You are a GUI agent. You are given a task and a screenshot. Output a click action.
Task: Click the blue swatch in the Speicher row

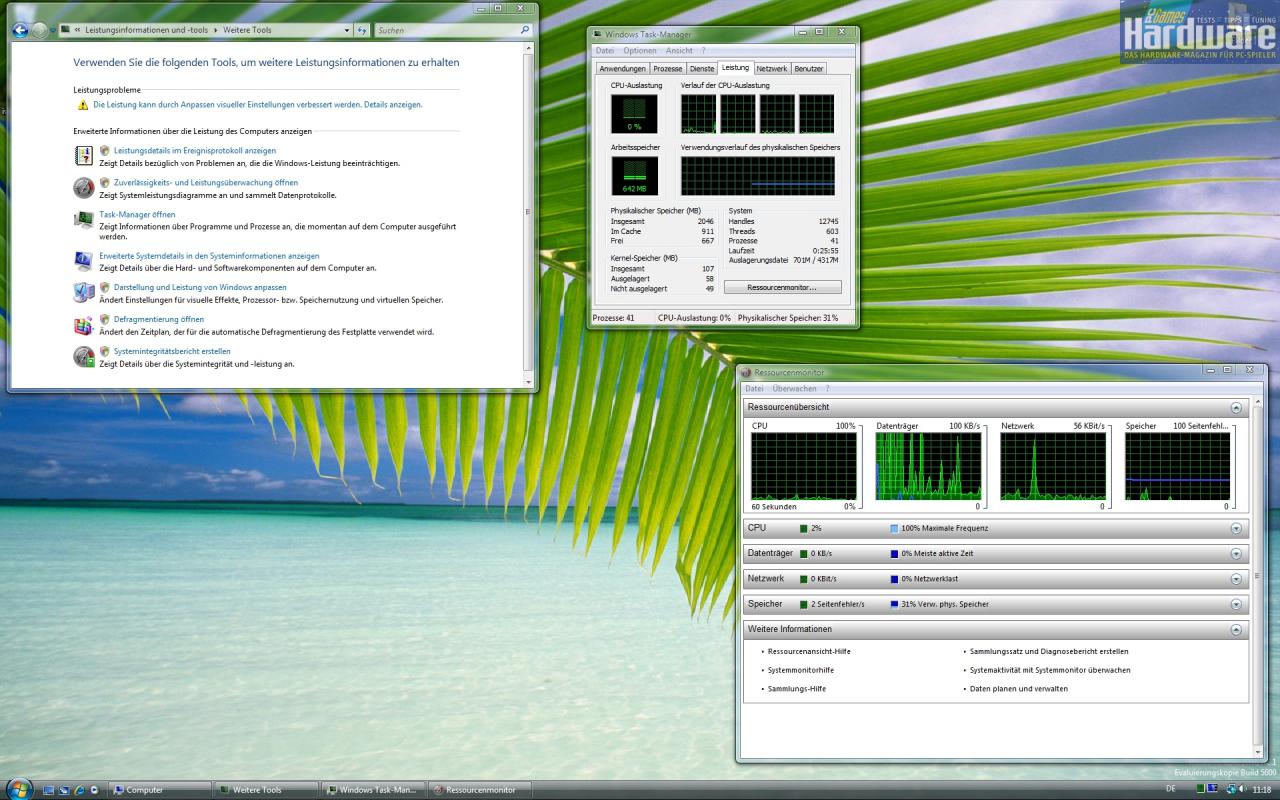click(895, 605)
